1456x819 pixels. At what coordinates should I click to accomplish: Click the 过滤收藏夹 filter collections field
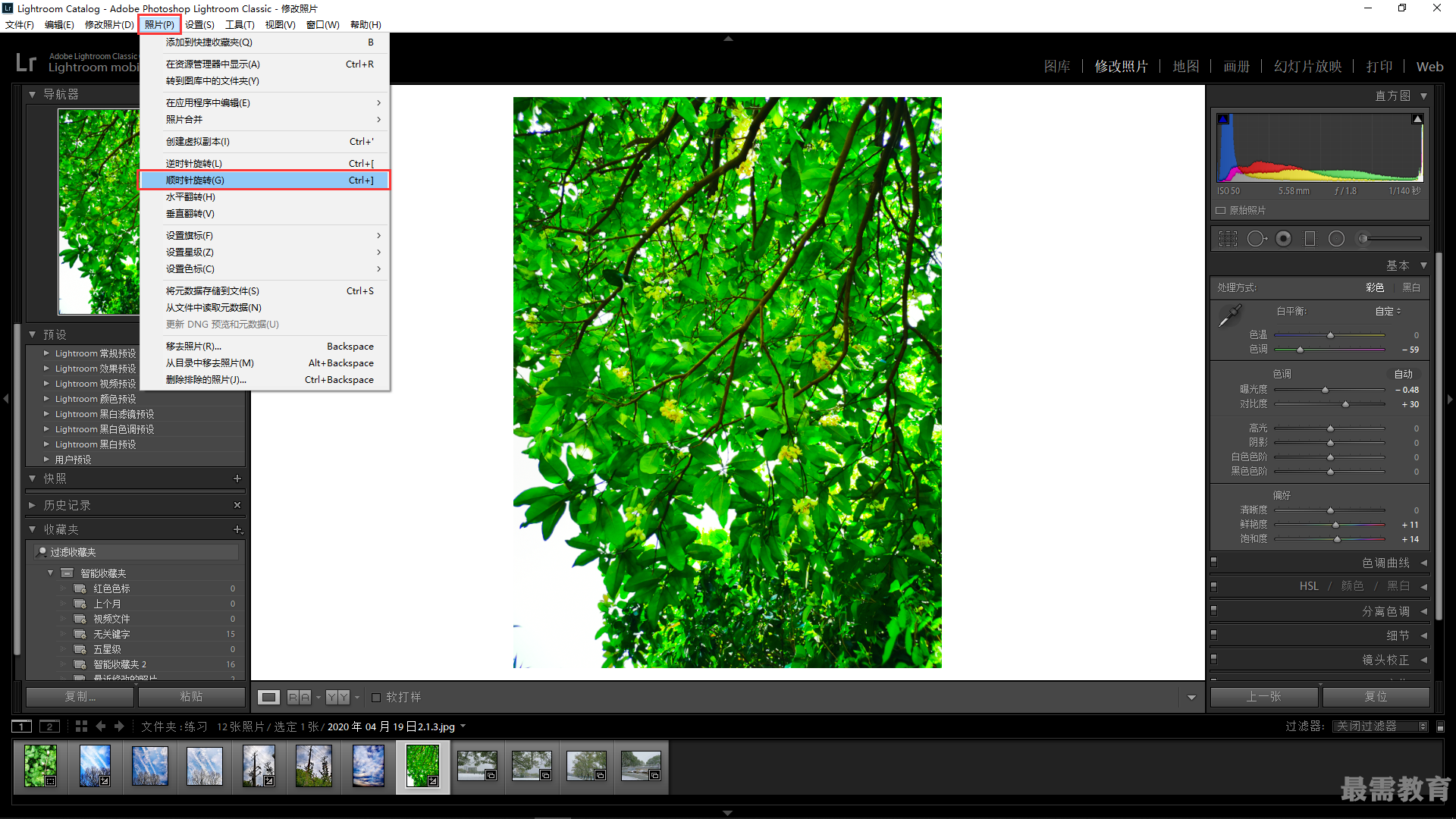pos(137,552)
